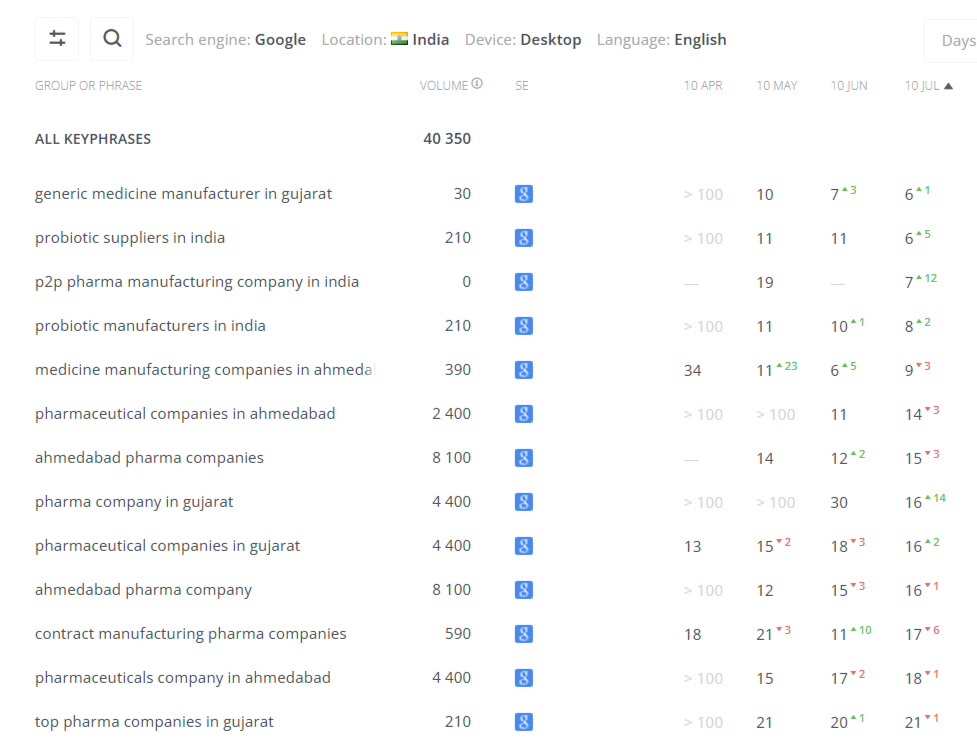Open keyphrase p2p pharma manufacturing company in india

coord(197,282)
